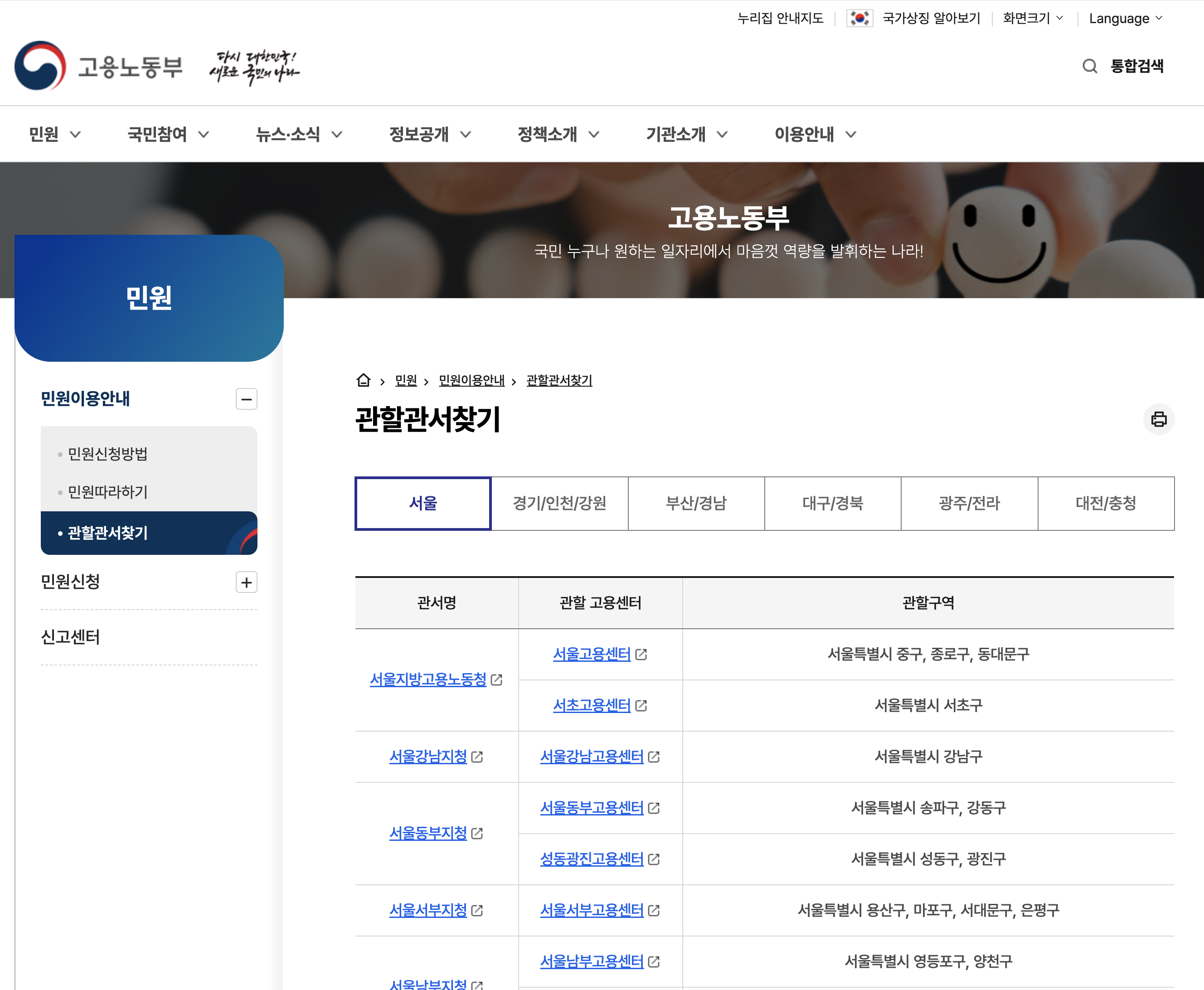Switch to the 부산/경남 tab
The width and height of the screenshot is (1204, 990).
(x=696, y=503)
